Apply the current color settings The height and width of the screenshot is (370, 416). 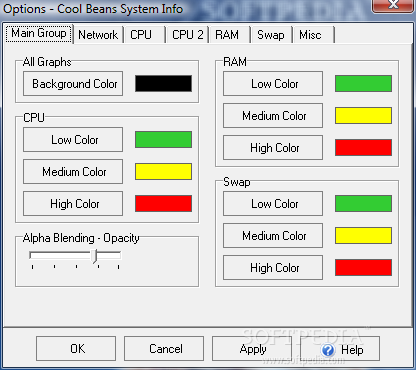click(x=252, y=349)
